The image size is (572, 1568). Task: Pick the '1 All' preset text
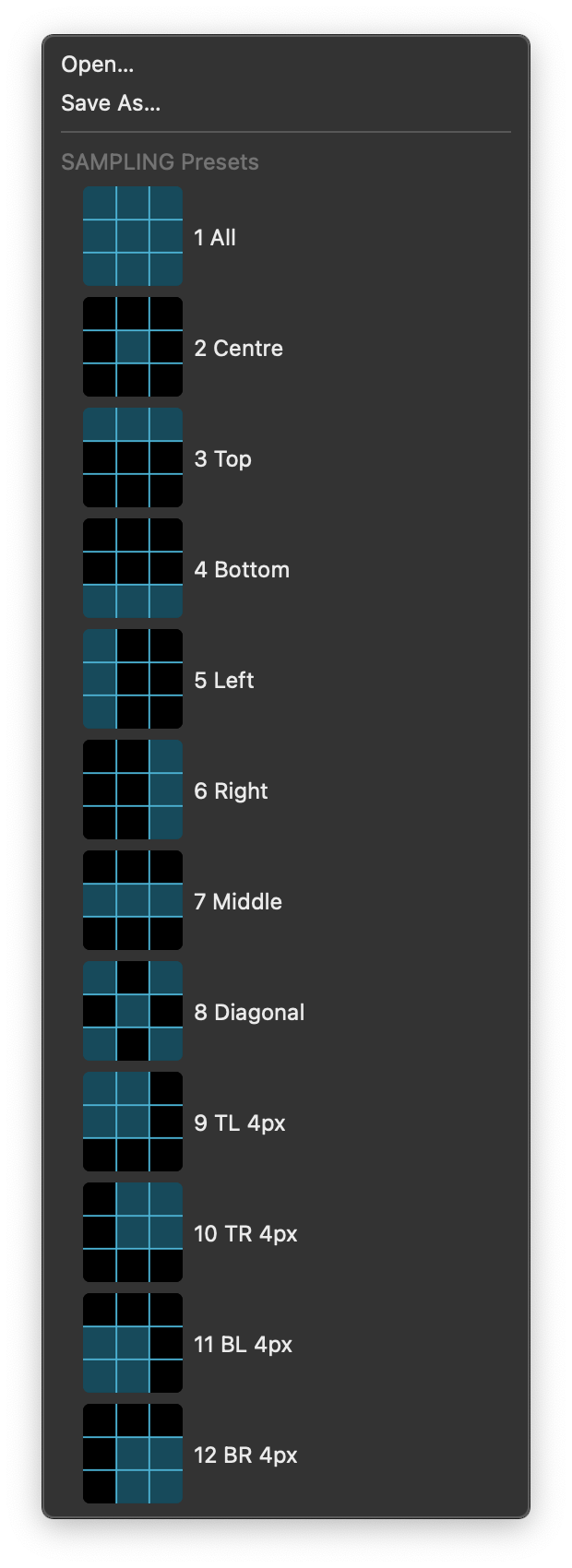point(215,237)
